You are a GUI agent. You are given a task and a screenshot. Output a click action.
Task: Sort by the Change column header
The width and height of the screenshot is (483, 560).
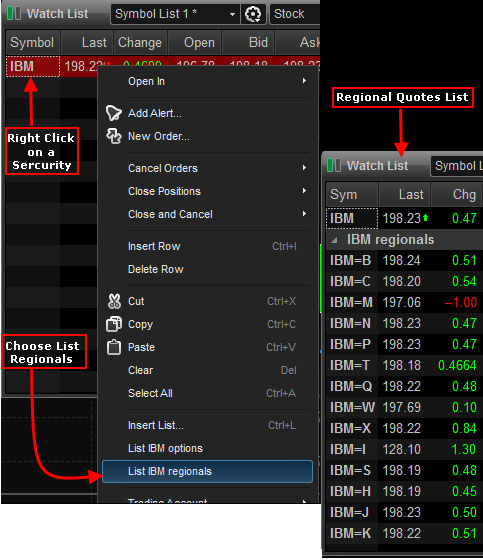tap(140, 42)
